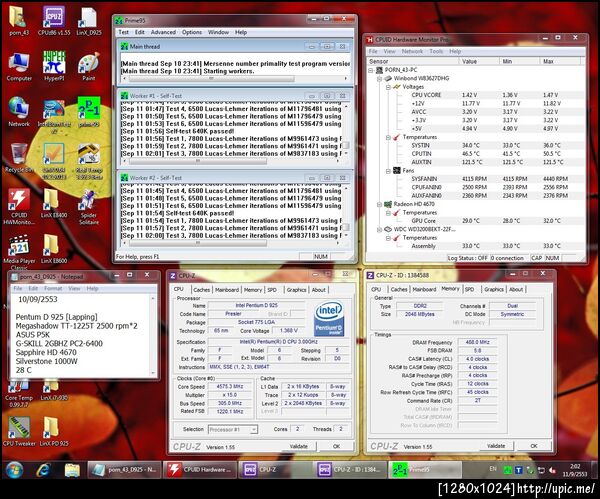
Task: Collapse the PORN_43-PC tree node
Action: pyautogui.click(x=370, y=70)
